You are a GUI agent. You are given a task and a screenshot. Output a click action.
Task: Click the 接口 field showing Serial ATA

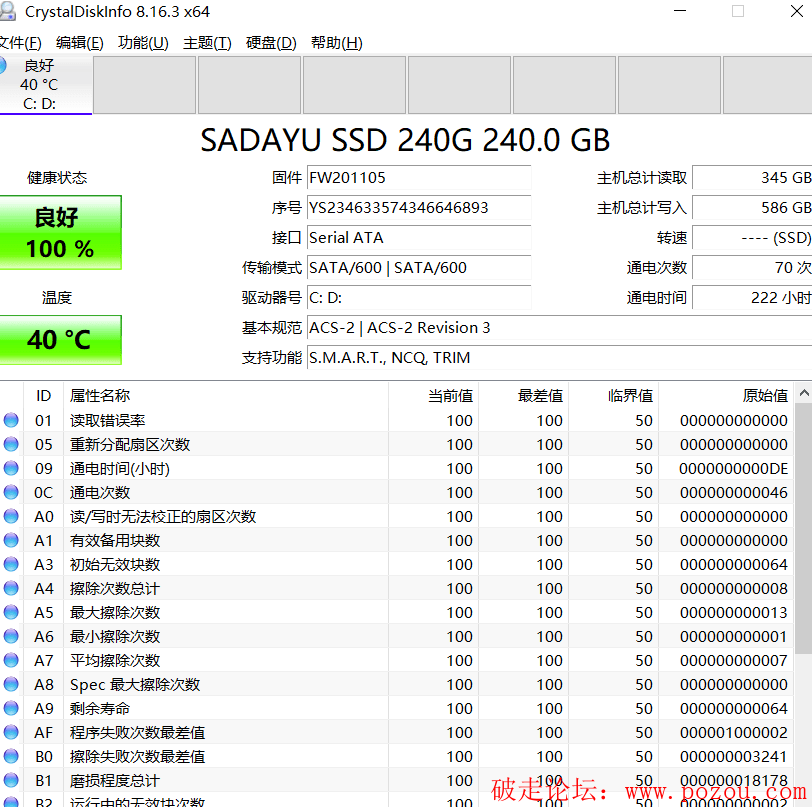(419, 238)
